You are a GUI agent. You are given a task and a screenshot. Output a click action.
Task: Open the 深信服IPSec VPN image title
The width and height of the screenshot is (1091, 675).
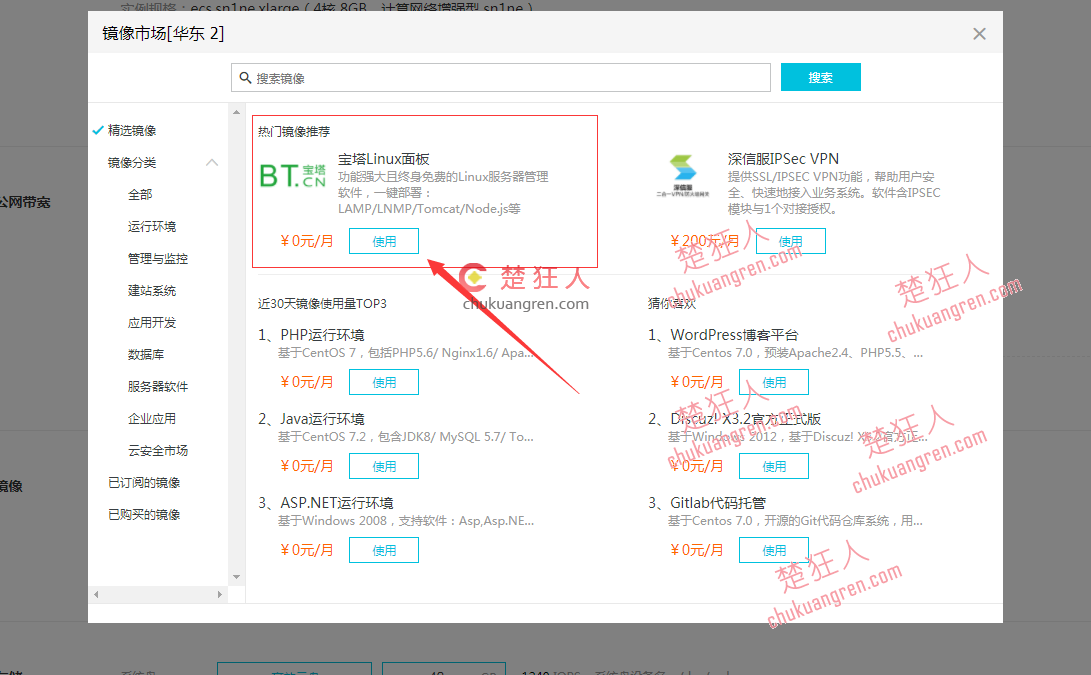point(783,159)
